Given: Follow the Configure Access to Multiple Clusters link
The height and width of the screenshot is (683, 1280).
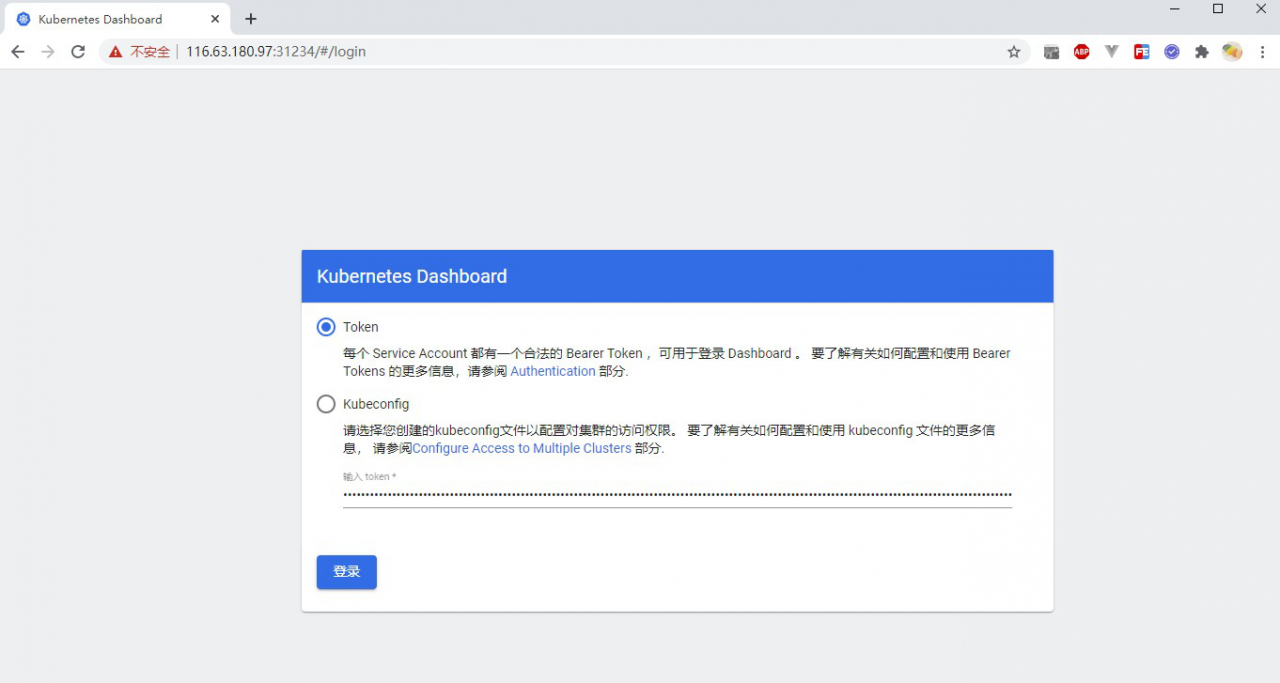Looking at the screenshot, I should click(x=521, y=448).
